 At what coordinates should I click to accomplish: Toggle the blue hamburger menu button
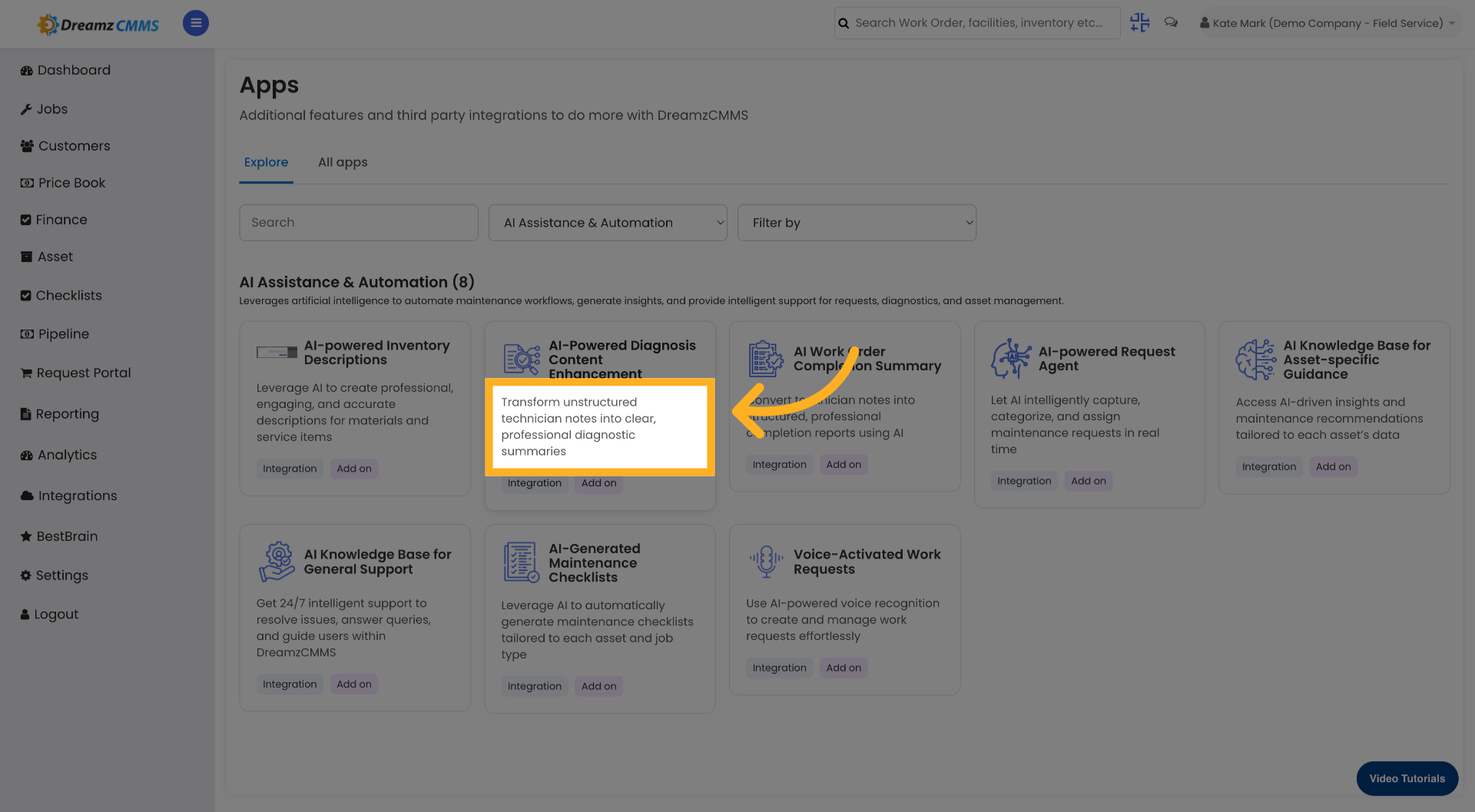pos(195,23)
